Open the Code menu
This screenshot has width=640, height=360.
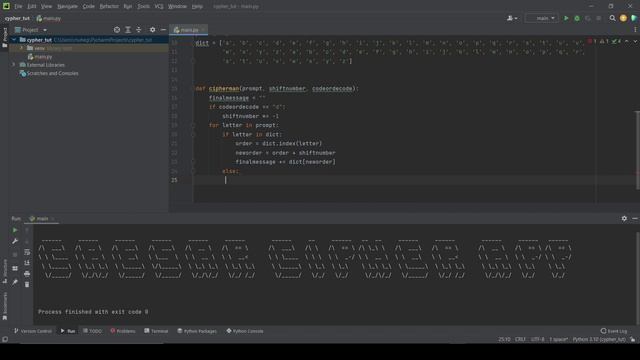[89, 7]
